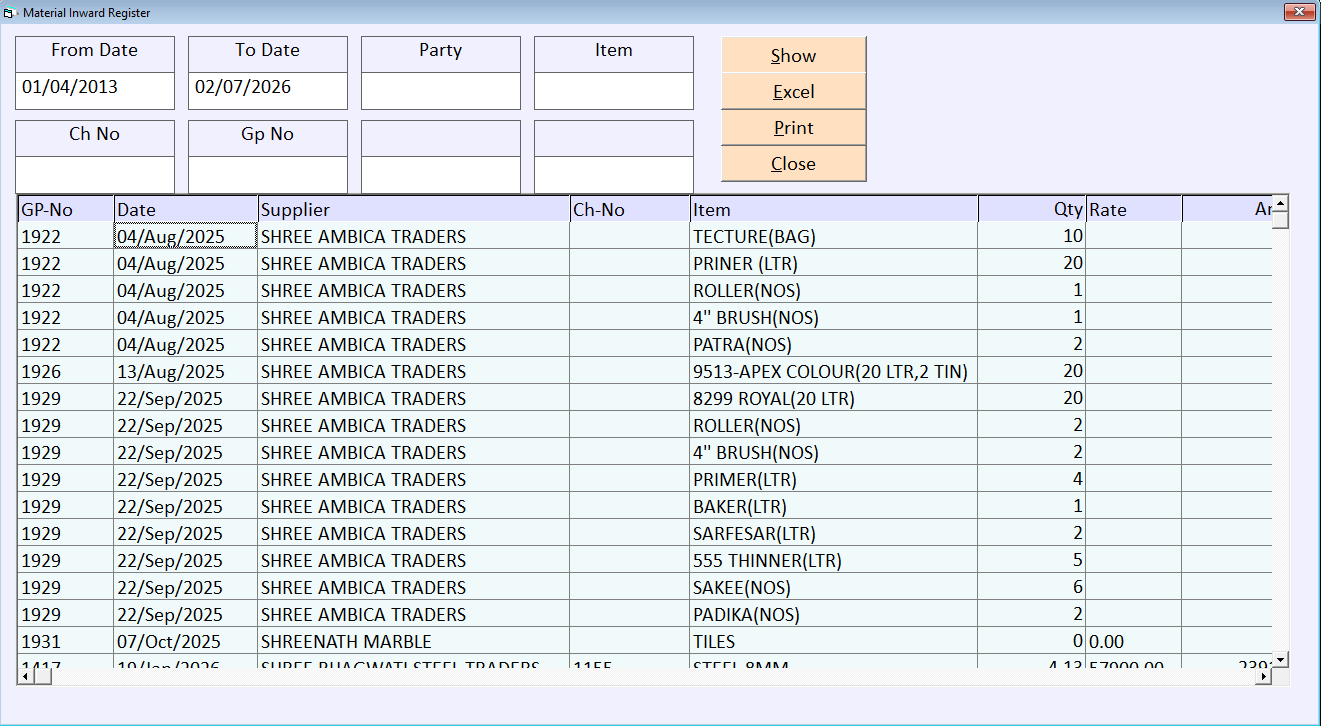
Task: Click the horizontal scroll left arrow
Action: tap(27, 676)
